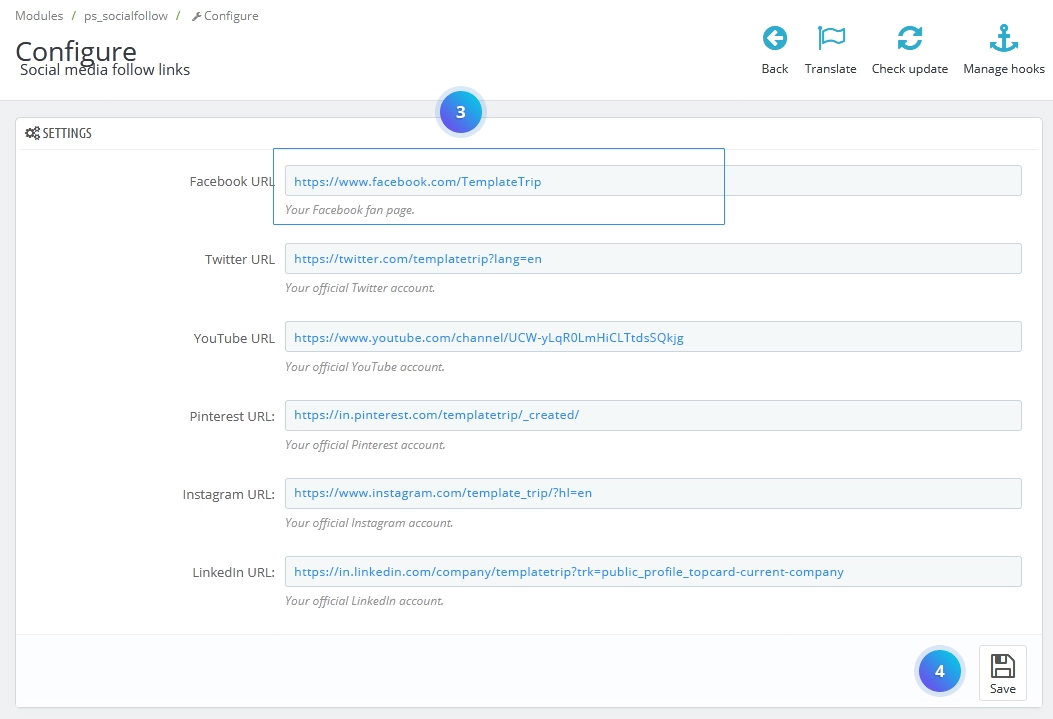
Task: Click the Check update refresh icon
Action: point(909,38)
